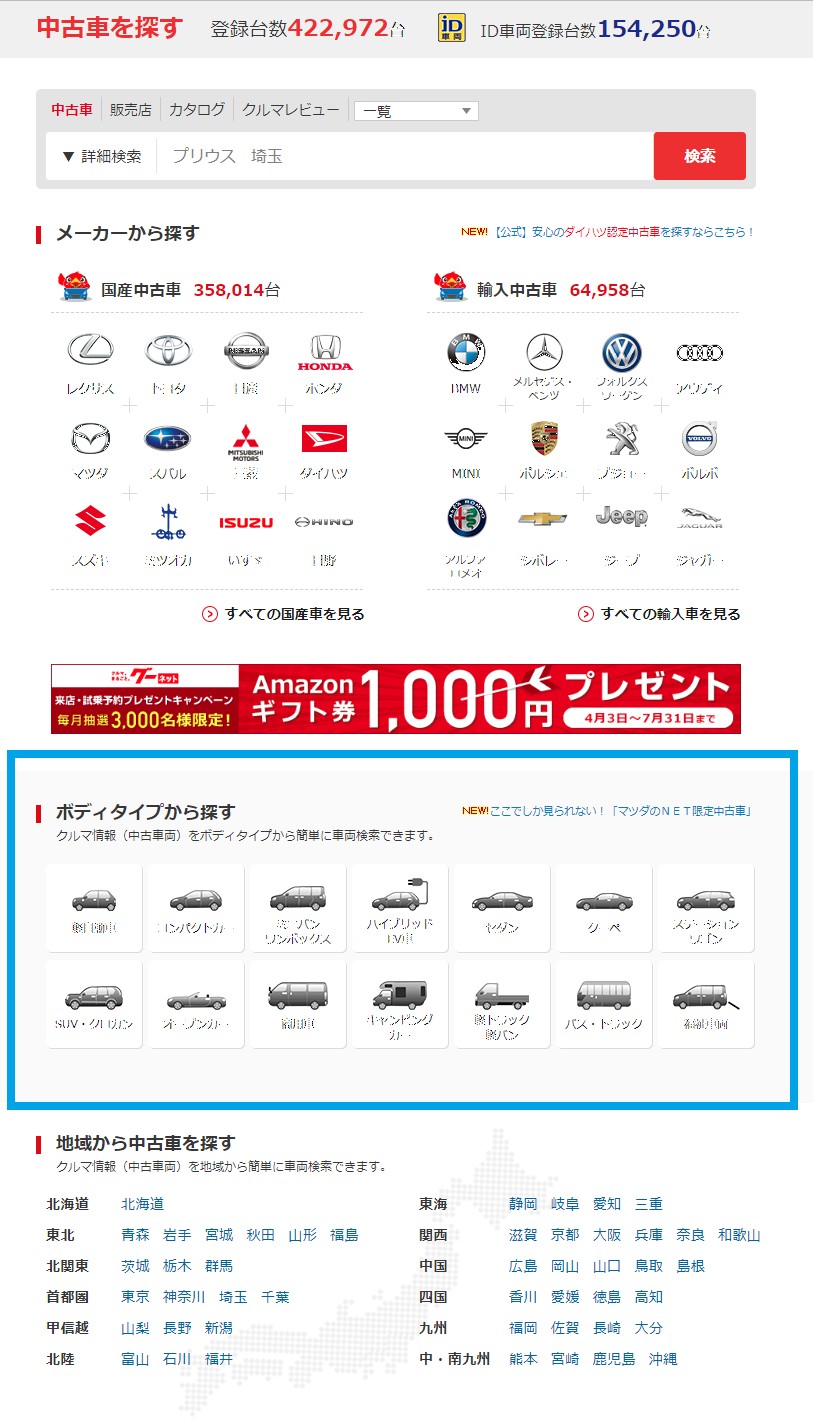Open the 一覧 dropdown list

pyautogui.click(x=416, y=111)
